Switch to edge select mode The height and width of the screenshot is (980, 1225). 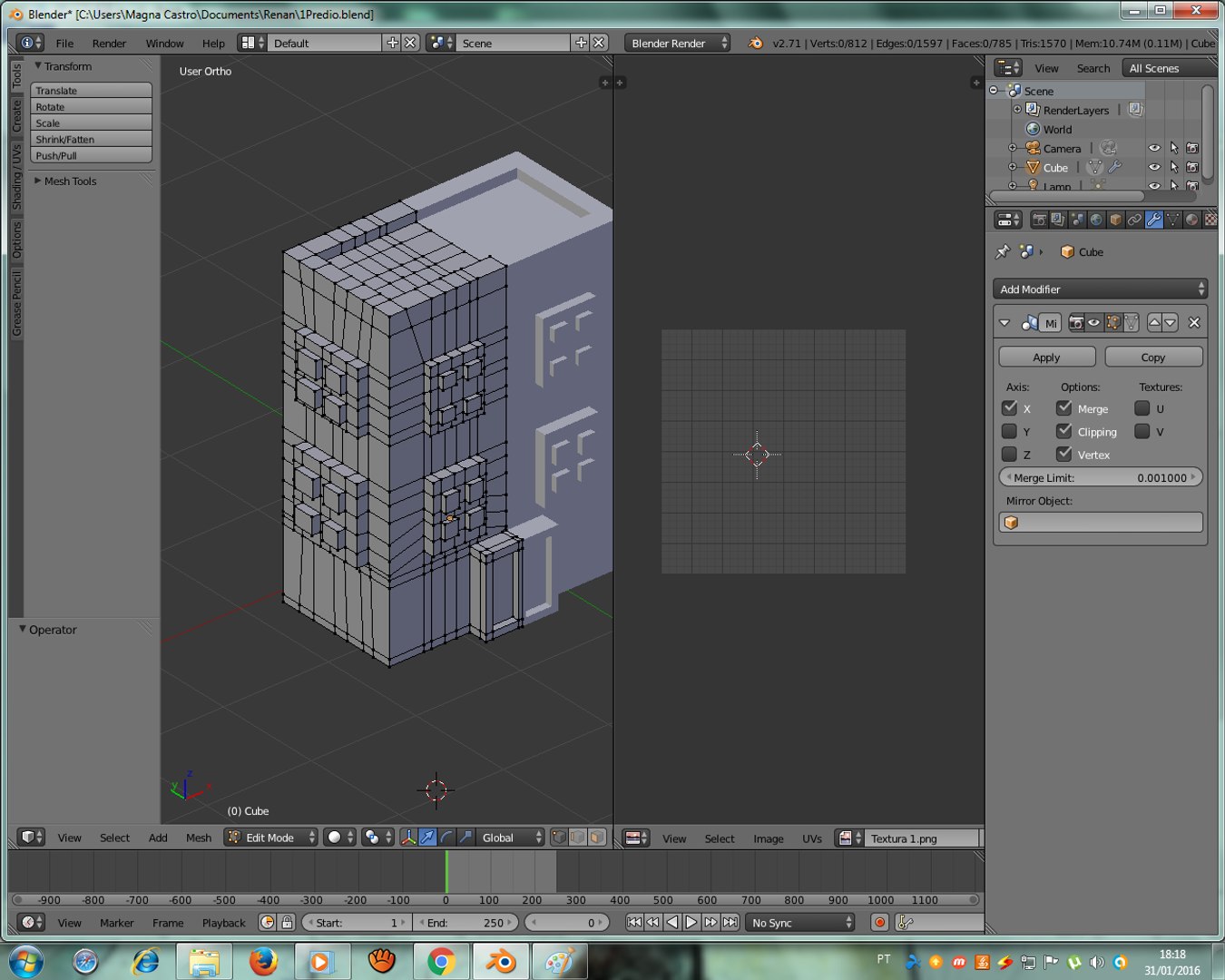pyautogui.click(x=578, y=837)
